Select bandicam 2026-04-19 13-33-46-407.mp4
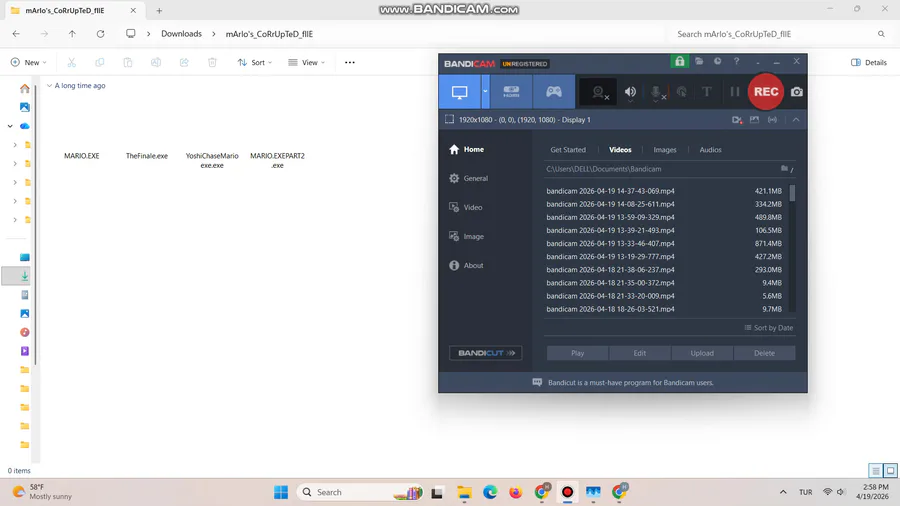This screenshot has width=900, height=506. tap(664, 243)
